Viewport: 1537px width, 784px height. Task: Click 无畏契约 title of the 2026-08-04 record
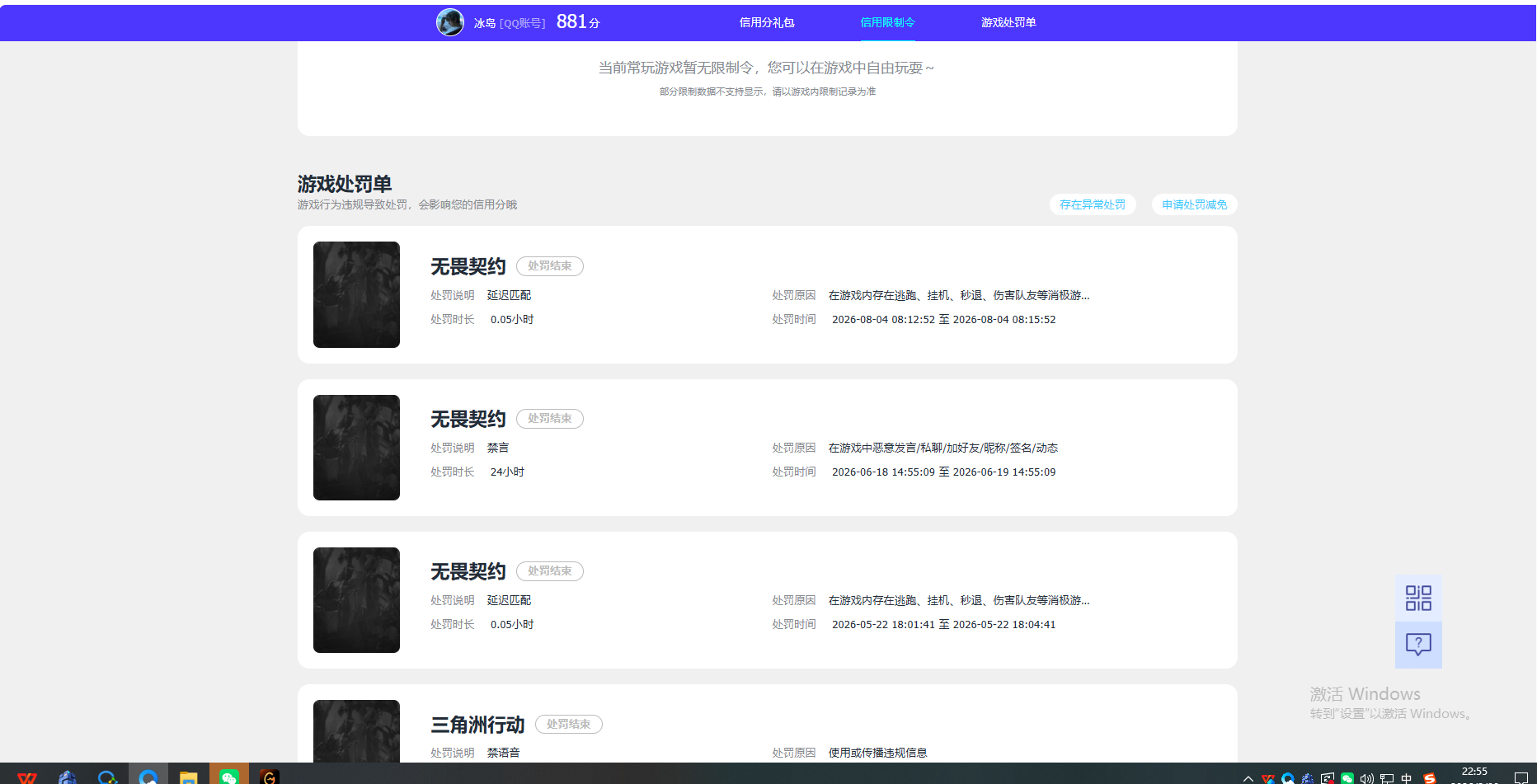468,266
